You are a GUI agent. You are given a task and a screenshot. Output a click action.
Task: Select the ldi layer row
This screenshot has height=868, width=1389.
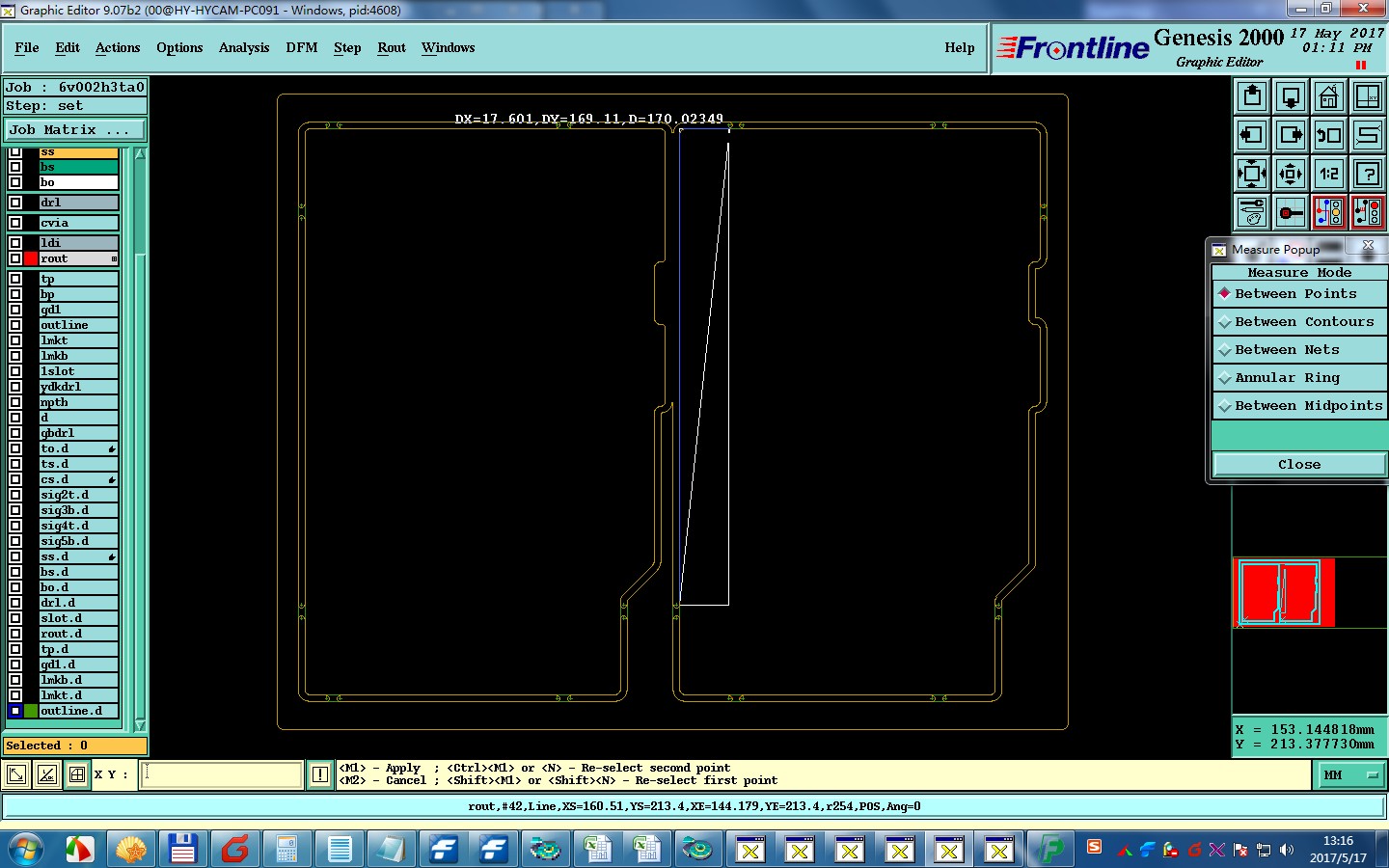[79, 243]
